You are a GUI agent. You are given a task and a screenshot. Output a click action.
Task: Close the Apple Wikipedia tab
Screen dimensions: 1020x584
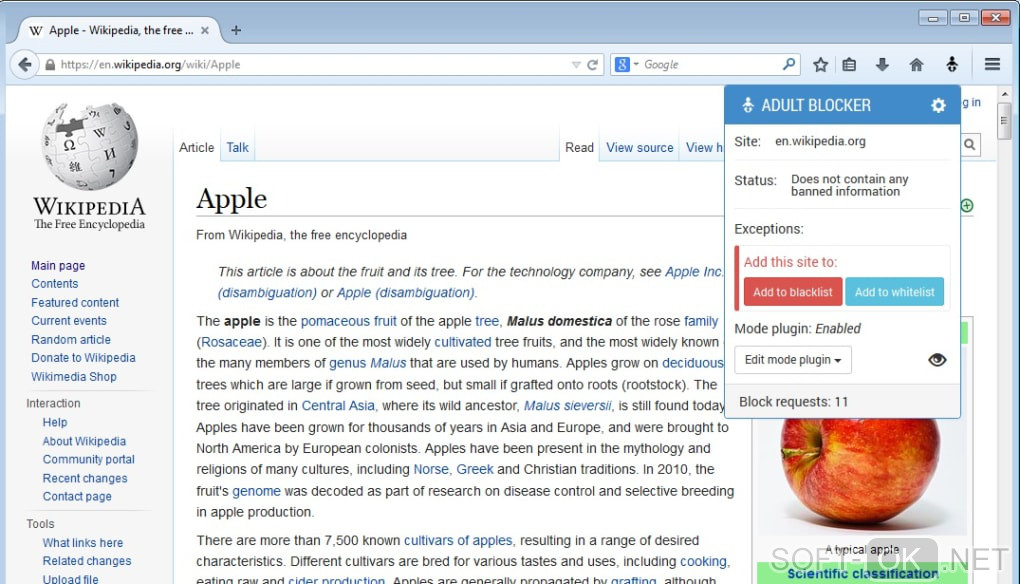click(205, 30)
